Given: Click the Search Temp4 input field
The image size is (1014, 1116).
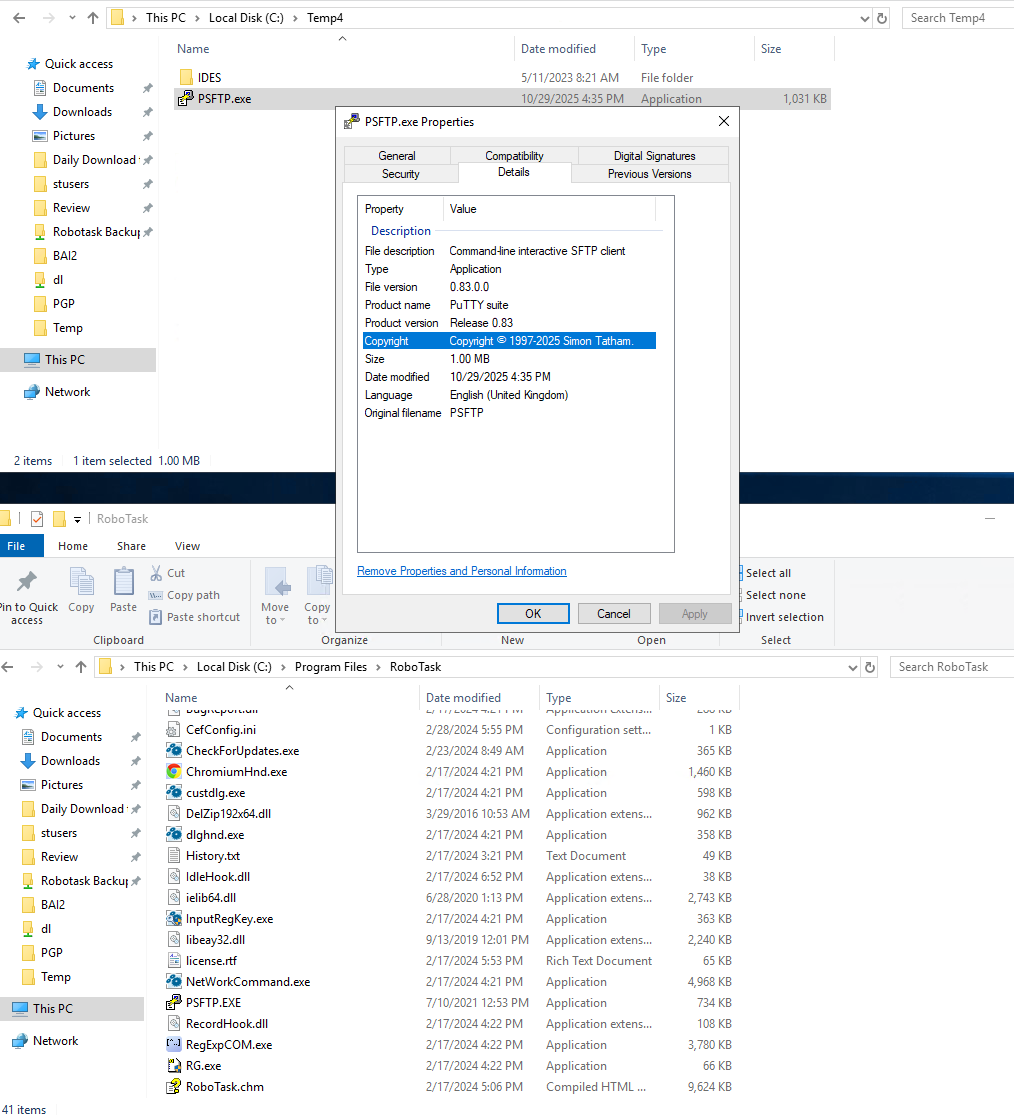Looking at the screenshot, I should coord(957,18).
